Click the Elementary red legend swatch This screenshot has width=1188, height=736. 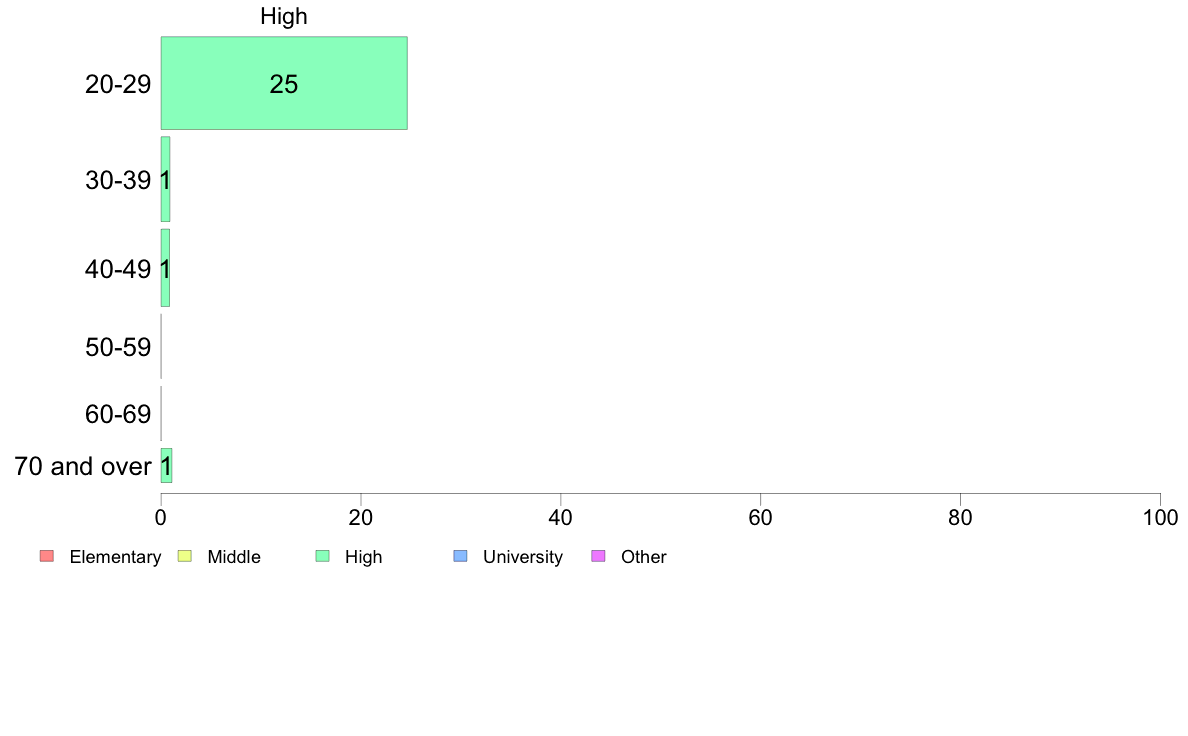tap(47, 556)
